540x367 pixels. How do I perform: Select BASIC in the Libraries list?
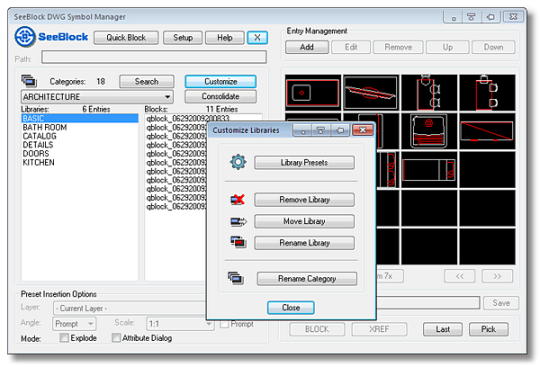coord(80,118)
